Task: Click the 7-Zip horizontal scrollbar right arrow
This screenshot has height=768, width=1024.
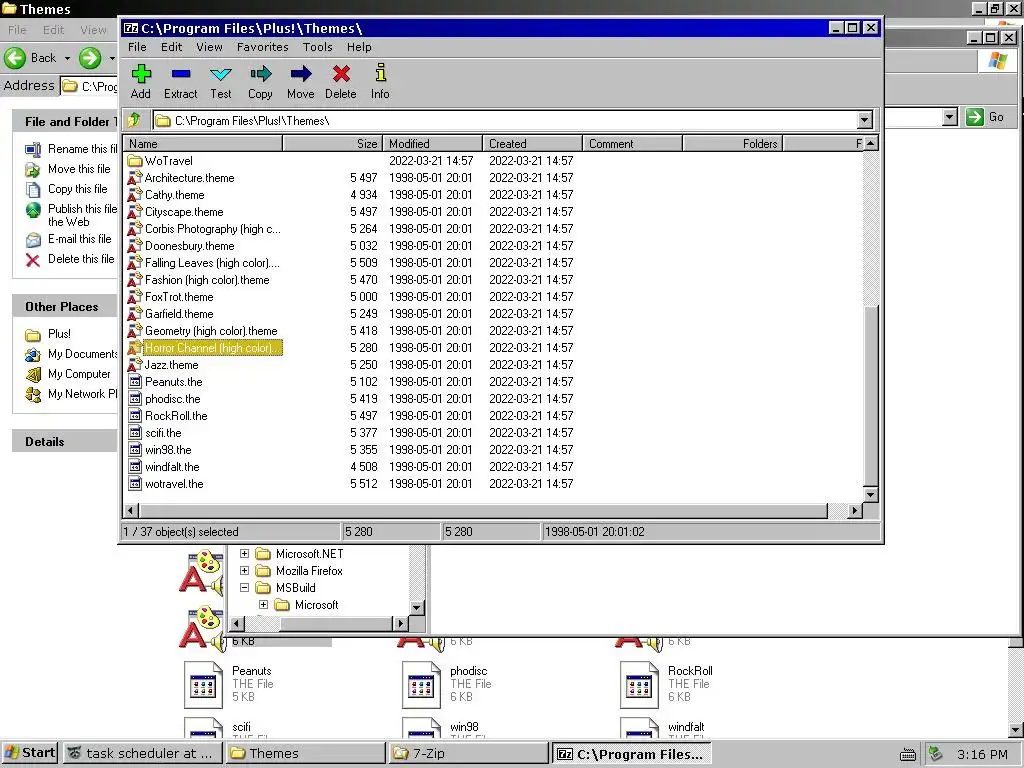Action: pyautogui.click(x=854, y=510)
